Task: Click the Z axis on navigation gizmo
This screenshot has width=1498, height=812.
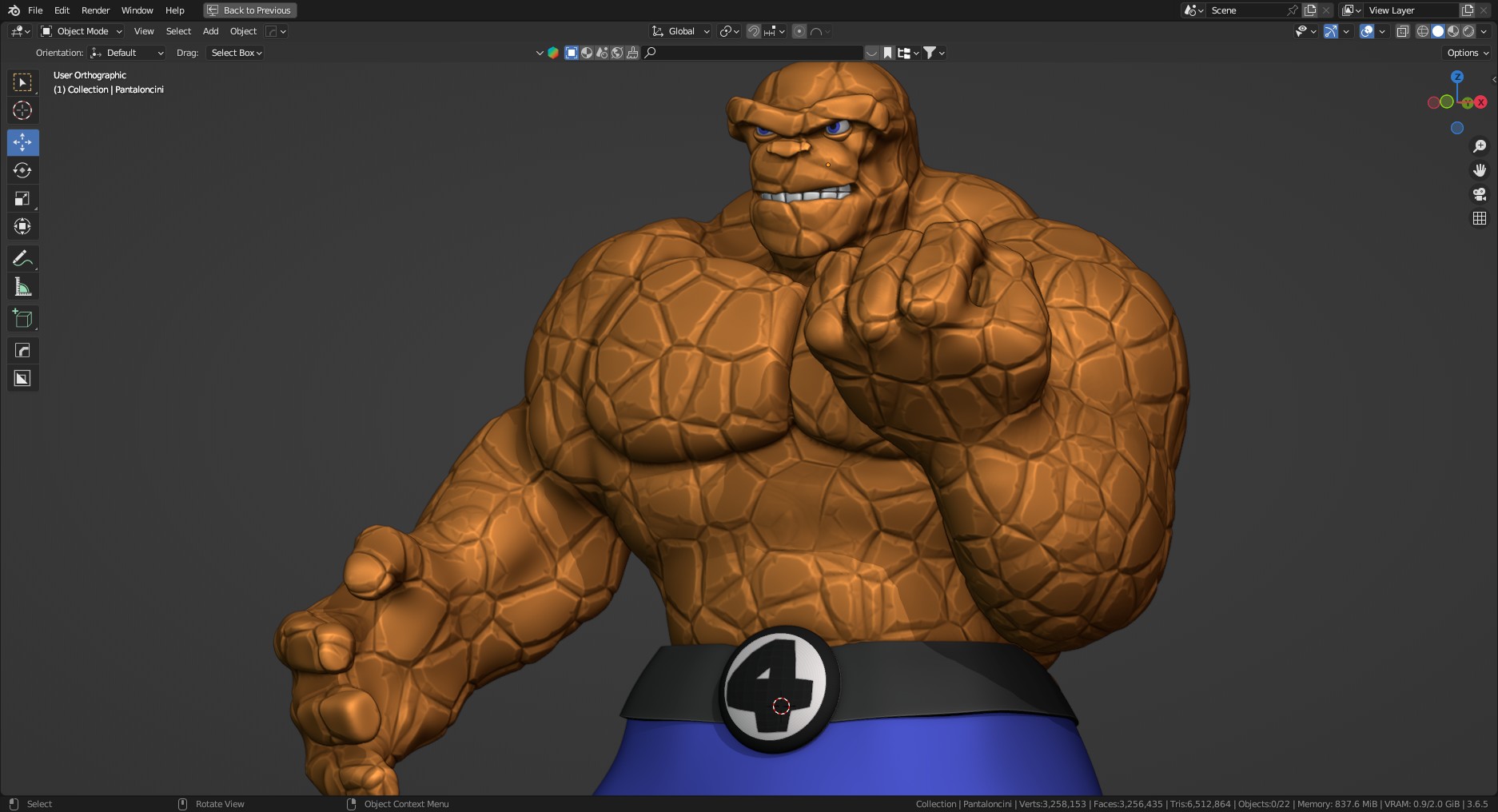Action: click(x=1457, y=77)
